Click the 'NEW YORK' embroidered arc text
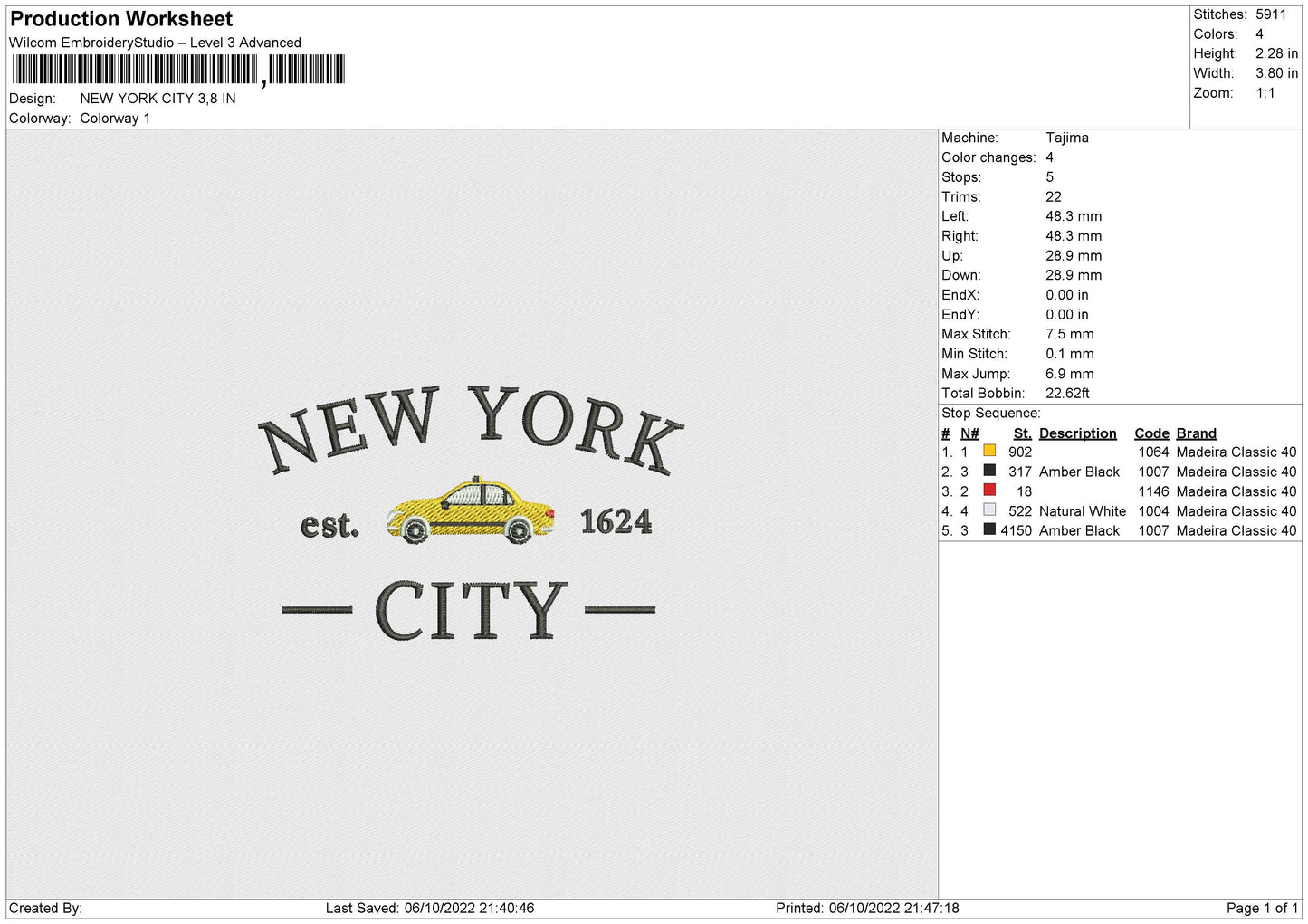1308x924 pixels. pyautogui.click(x=471, y=430)
